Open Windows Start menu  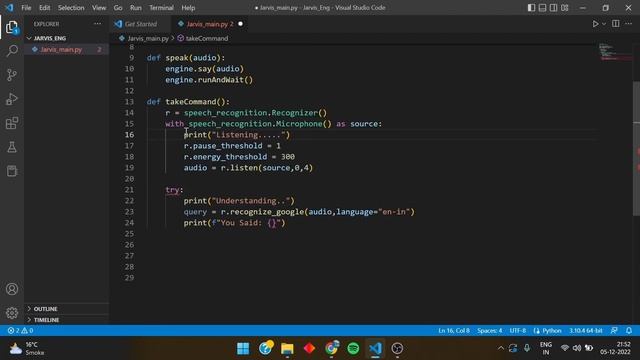[243, 349]
